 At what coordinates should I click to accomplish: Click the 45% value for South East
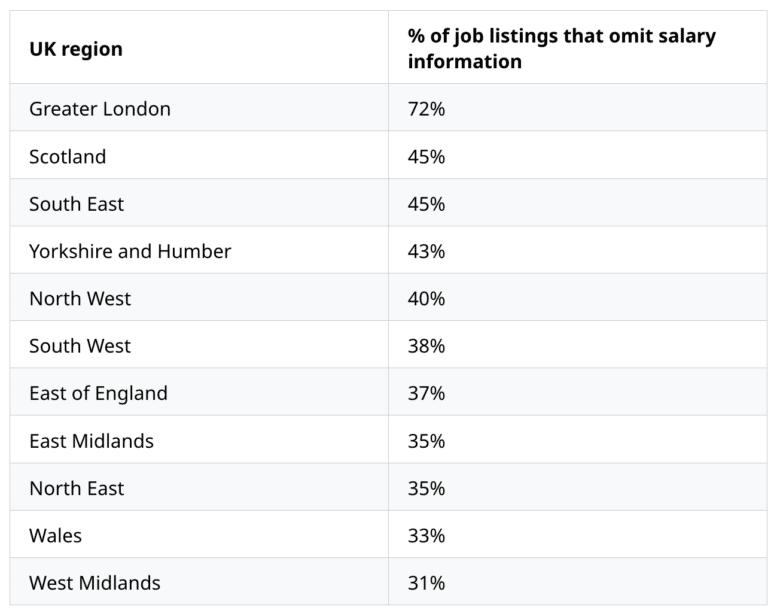[426, 204]
